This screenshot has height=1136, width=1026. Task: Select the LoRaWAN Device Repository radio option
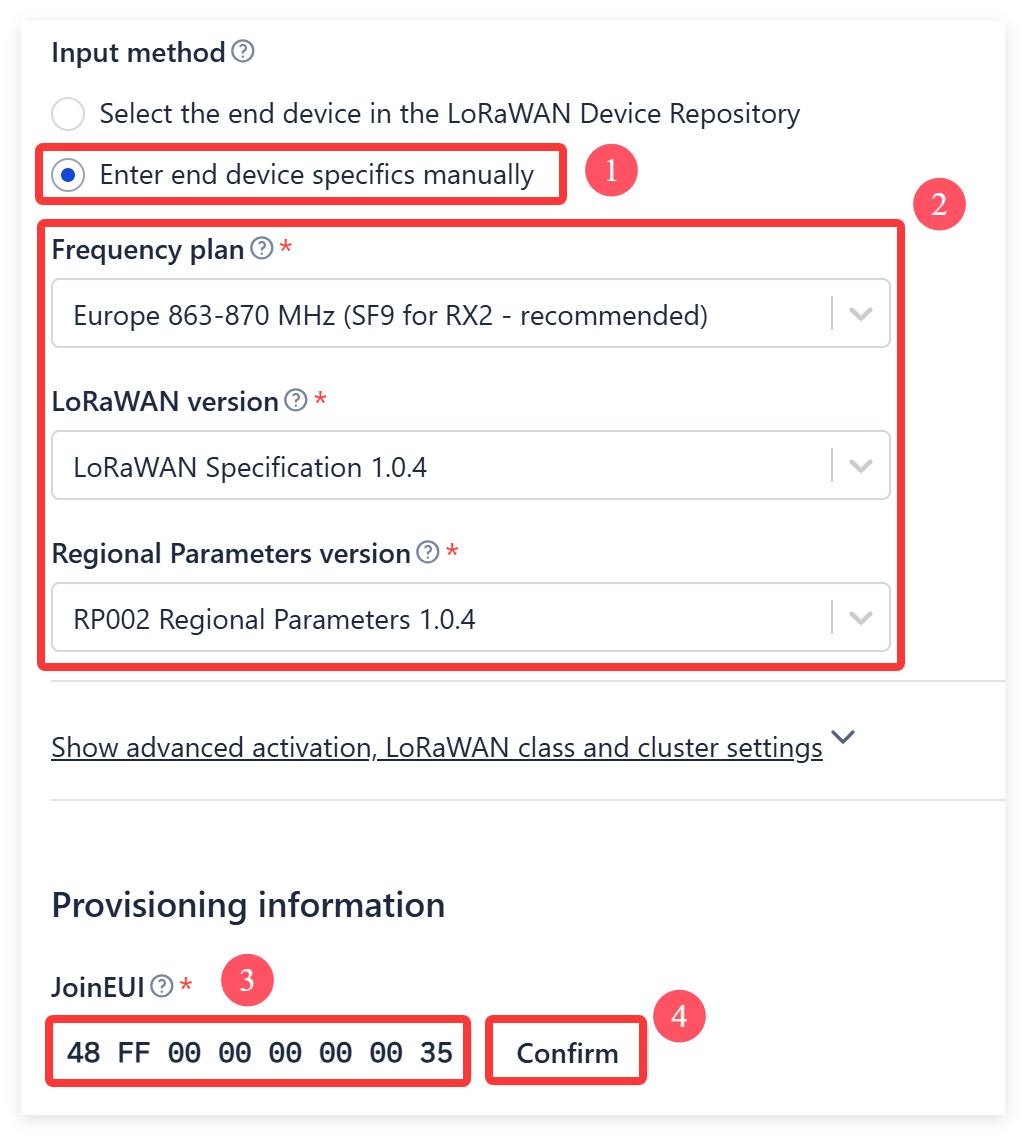(x=68, y=114)
